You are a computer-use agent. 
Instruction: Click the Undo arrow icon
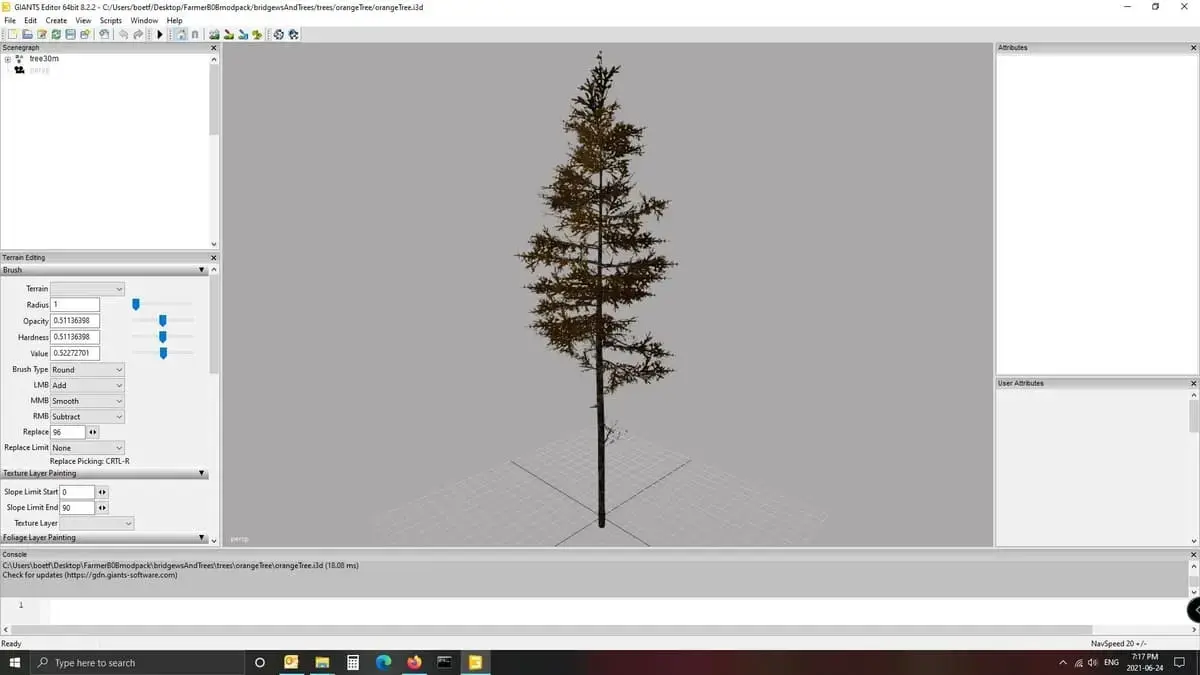[123, 35]
